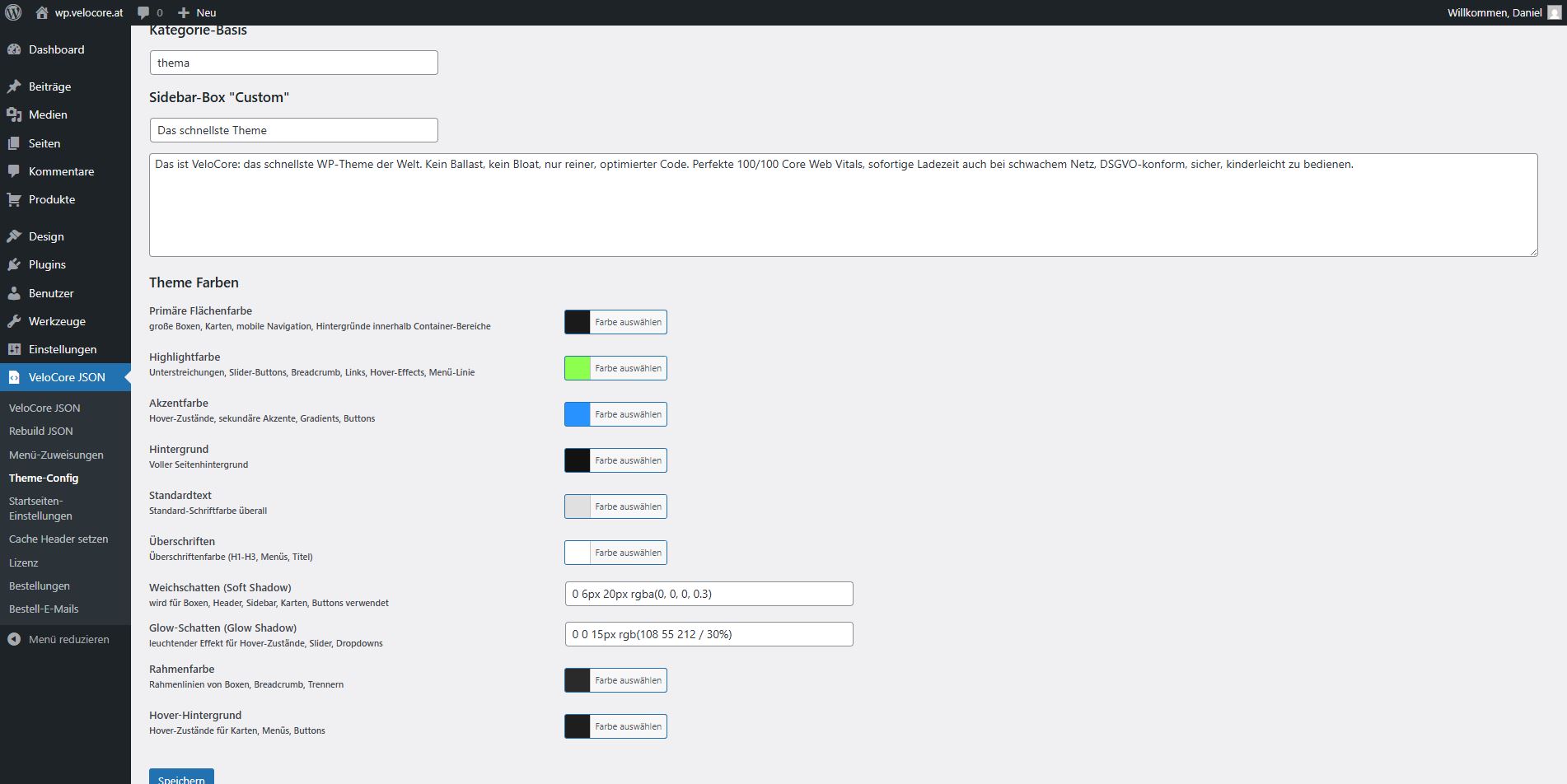
Task: Open Einstellungen via its sliders icon
Action: point(14,349)
